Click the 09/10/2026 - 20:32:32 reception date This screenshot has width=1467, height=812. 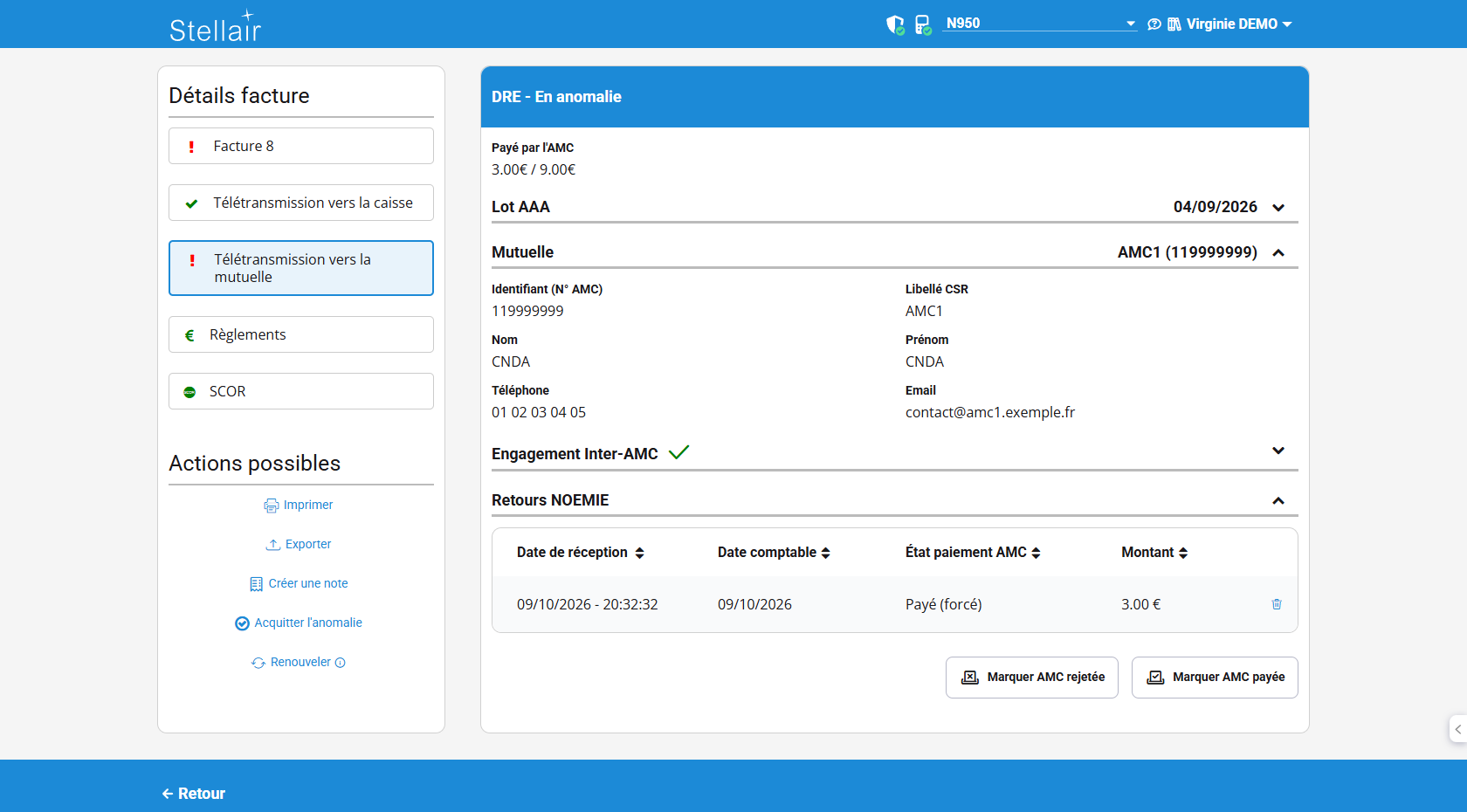(588, 604)
